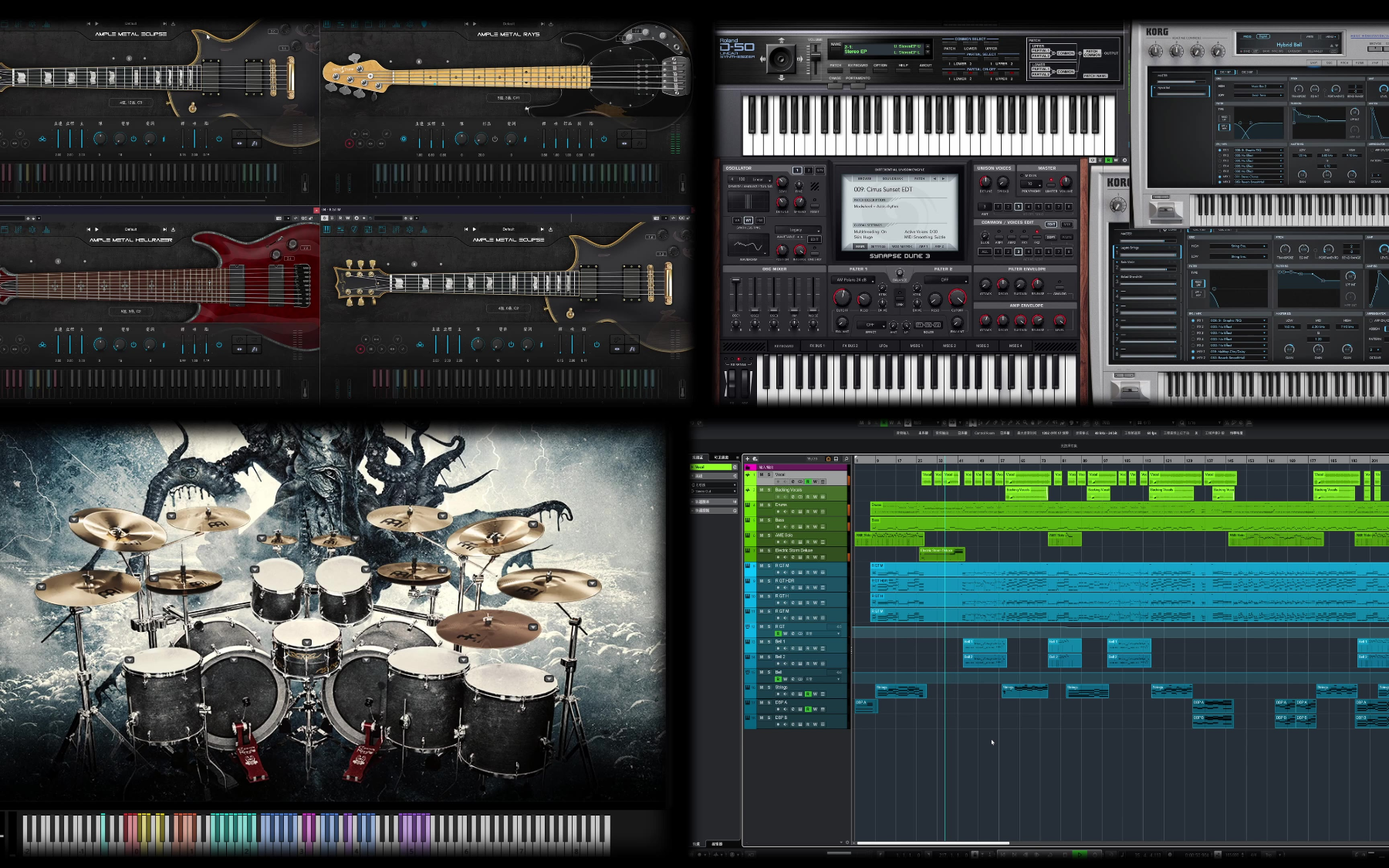
Task: Close the plugin window with red X
Action: pyautogui.click(x=316, y=210)
